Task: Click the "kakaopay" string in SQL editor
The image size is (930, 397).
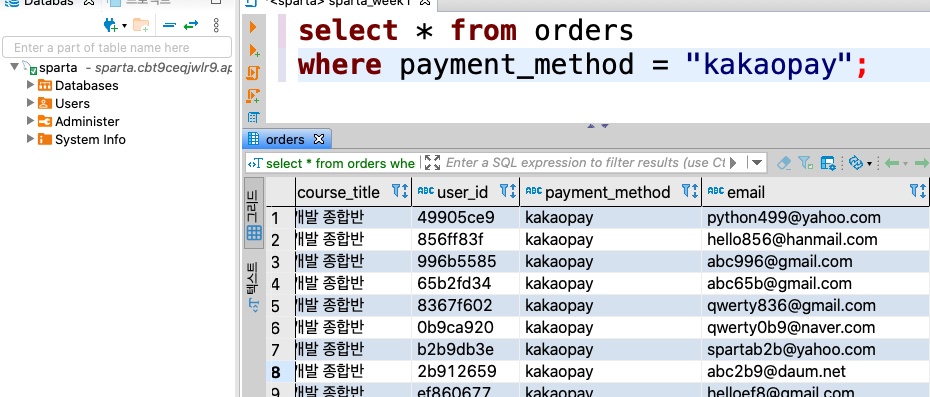Action: click(769, 64)
